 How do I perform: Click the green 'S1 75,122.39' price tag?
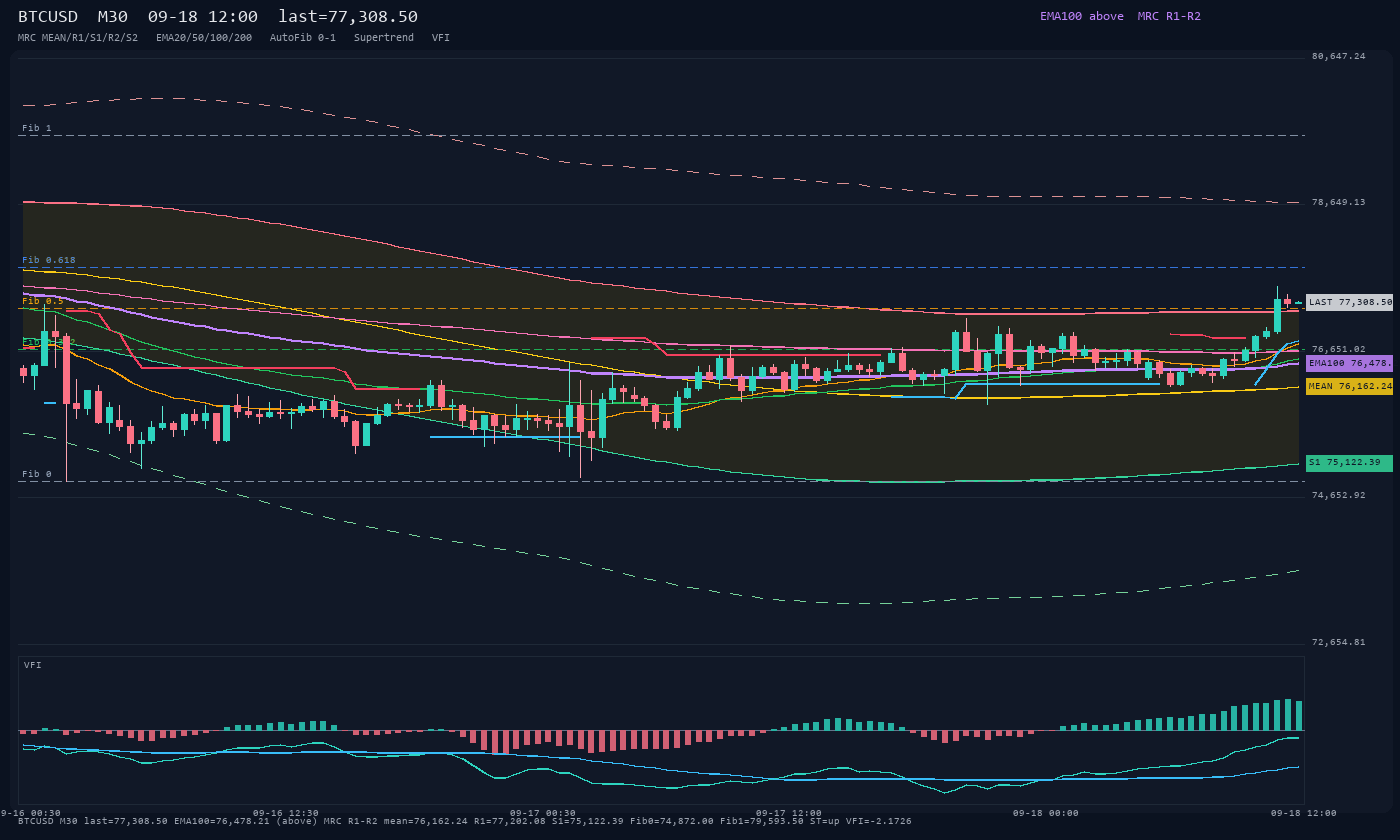(x=1350, y=463)
